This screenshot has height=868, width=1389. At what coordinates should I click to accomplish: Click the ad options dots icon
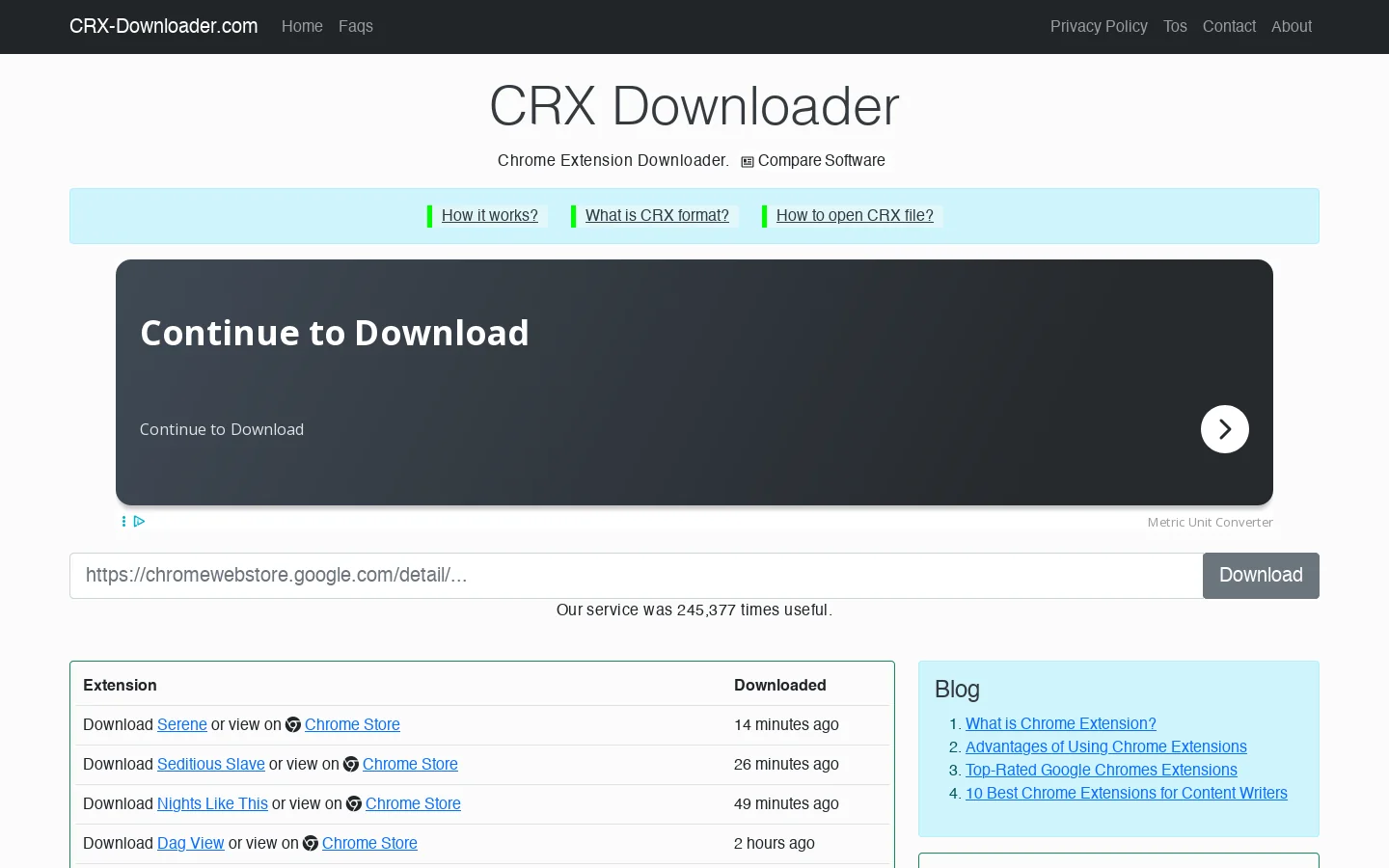point(123,521)
